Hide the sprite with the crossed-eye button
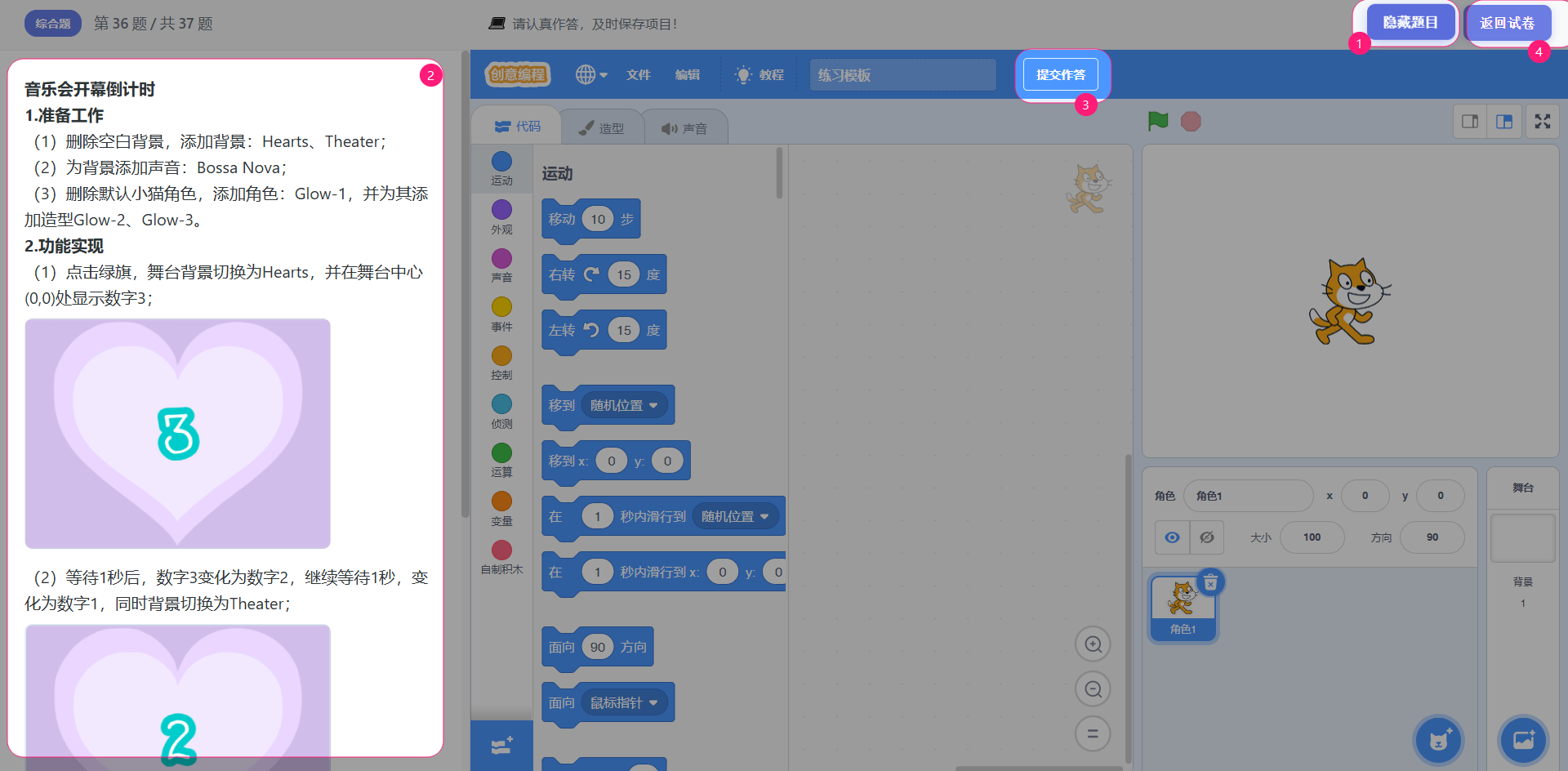This screenshot has height=771, width=1568. coord(1206,537)
